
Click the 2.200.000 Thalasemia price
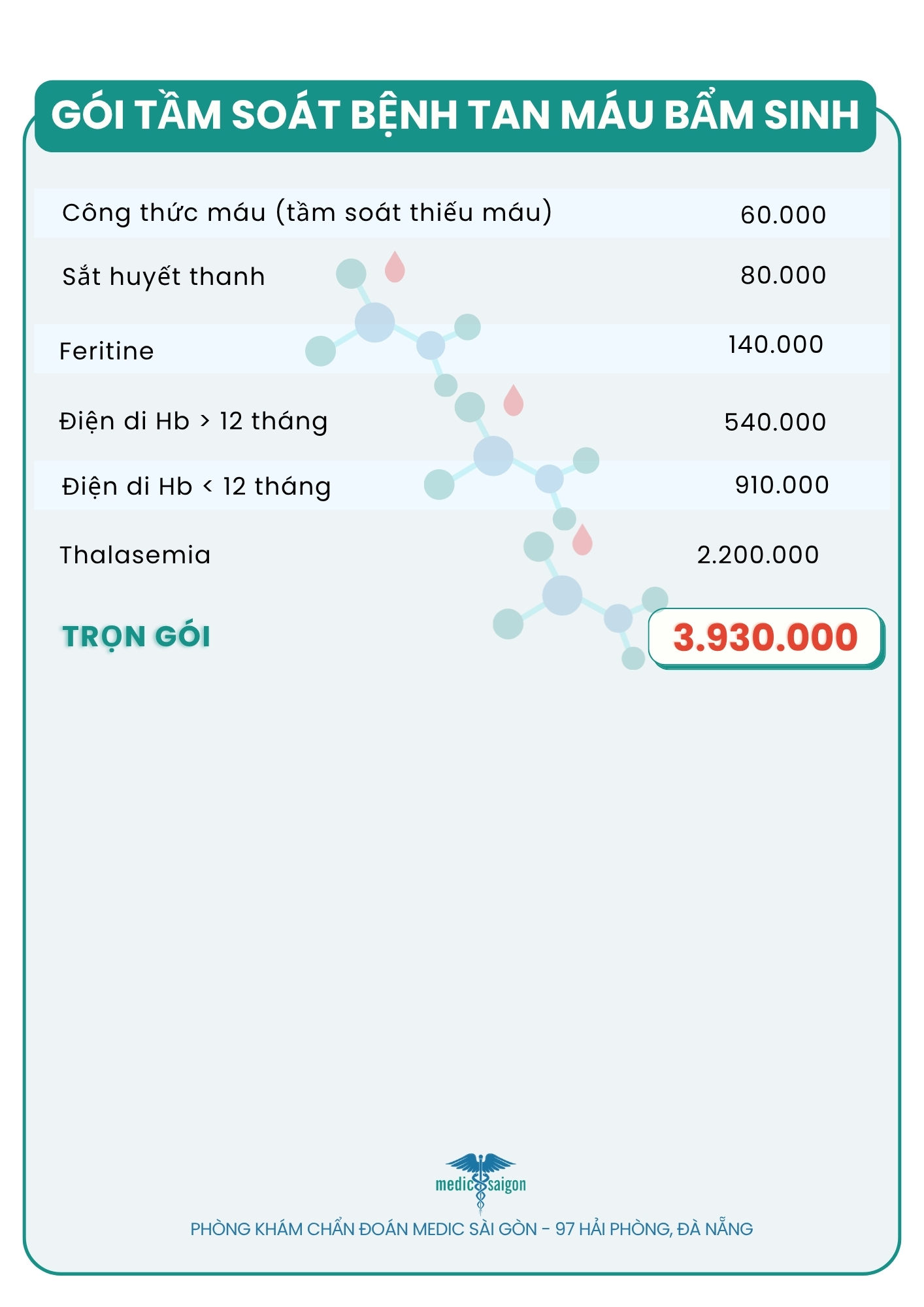click(x=758, y=555)
